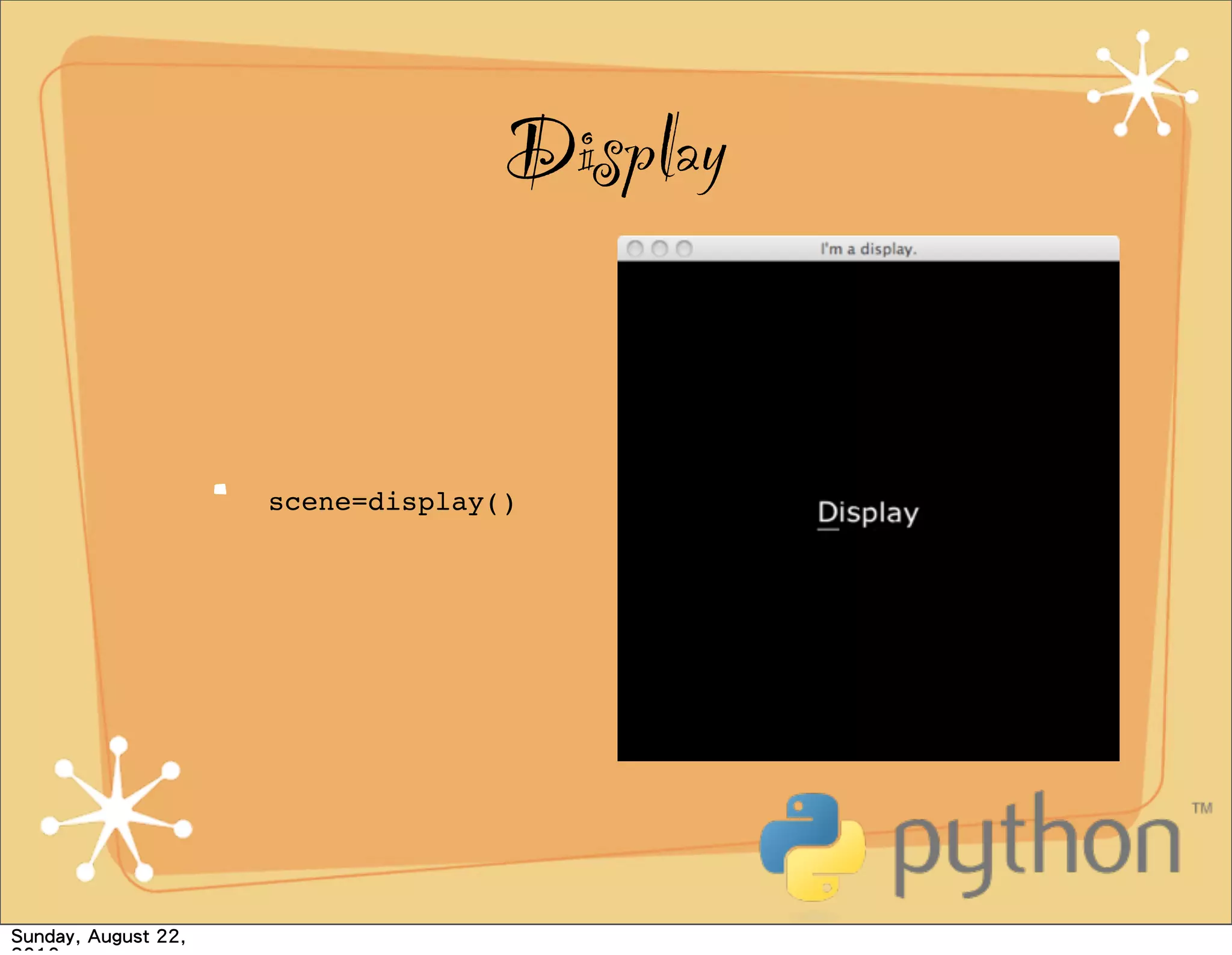Click the "I'm a display." title bar text
1232x955 pixels.
point(868,249)
